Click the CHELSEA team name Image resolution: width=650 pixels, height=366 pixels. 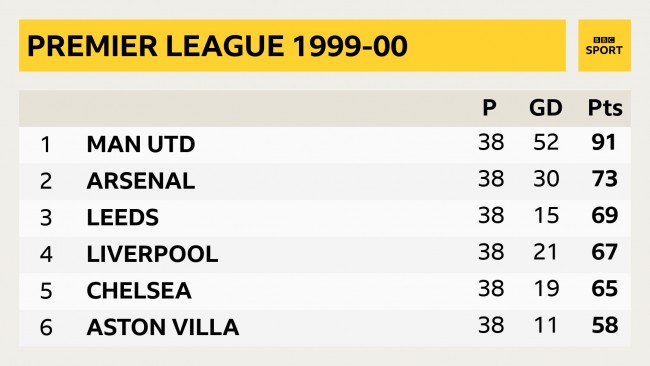click(139, 290)
